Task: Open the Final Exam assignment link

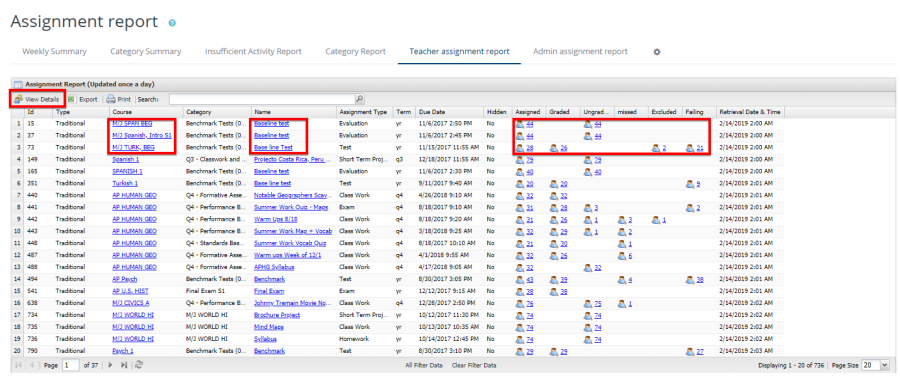Action: click(x=269, y=291)
